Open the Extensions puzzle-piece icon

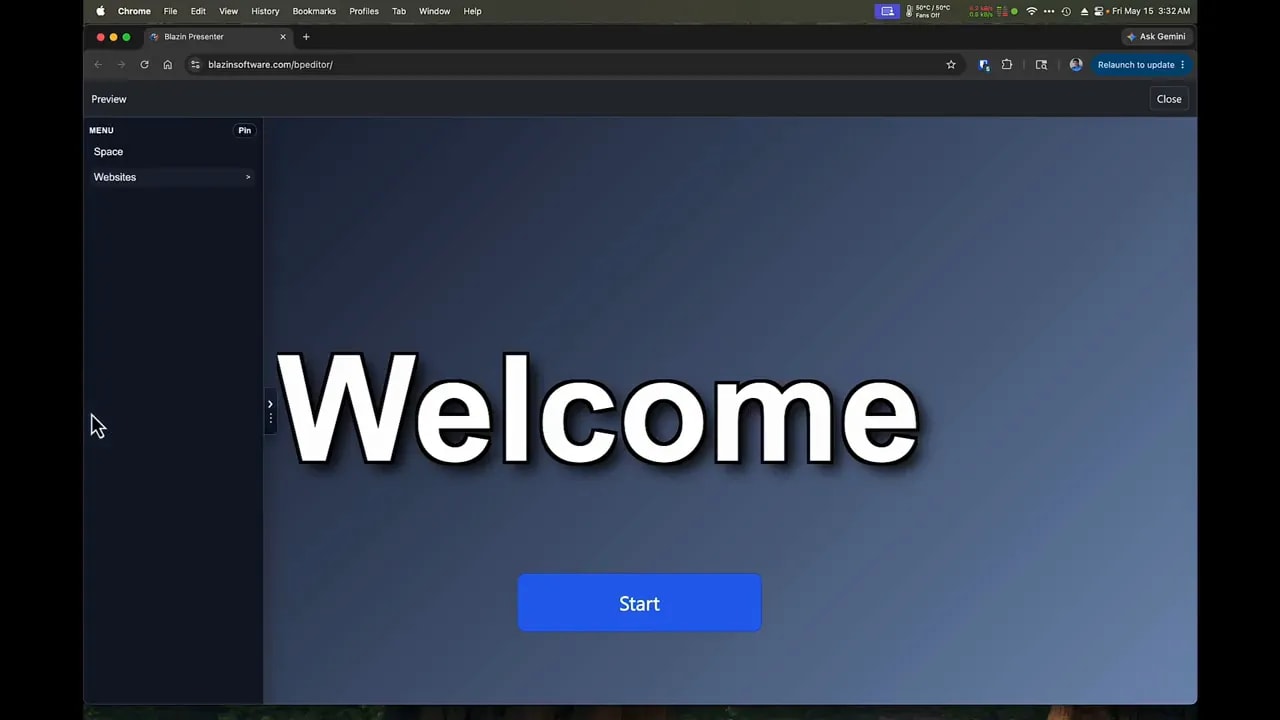(x=1007, y=65)
